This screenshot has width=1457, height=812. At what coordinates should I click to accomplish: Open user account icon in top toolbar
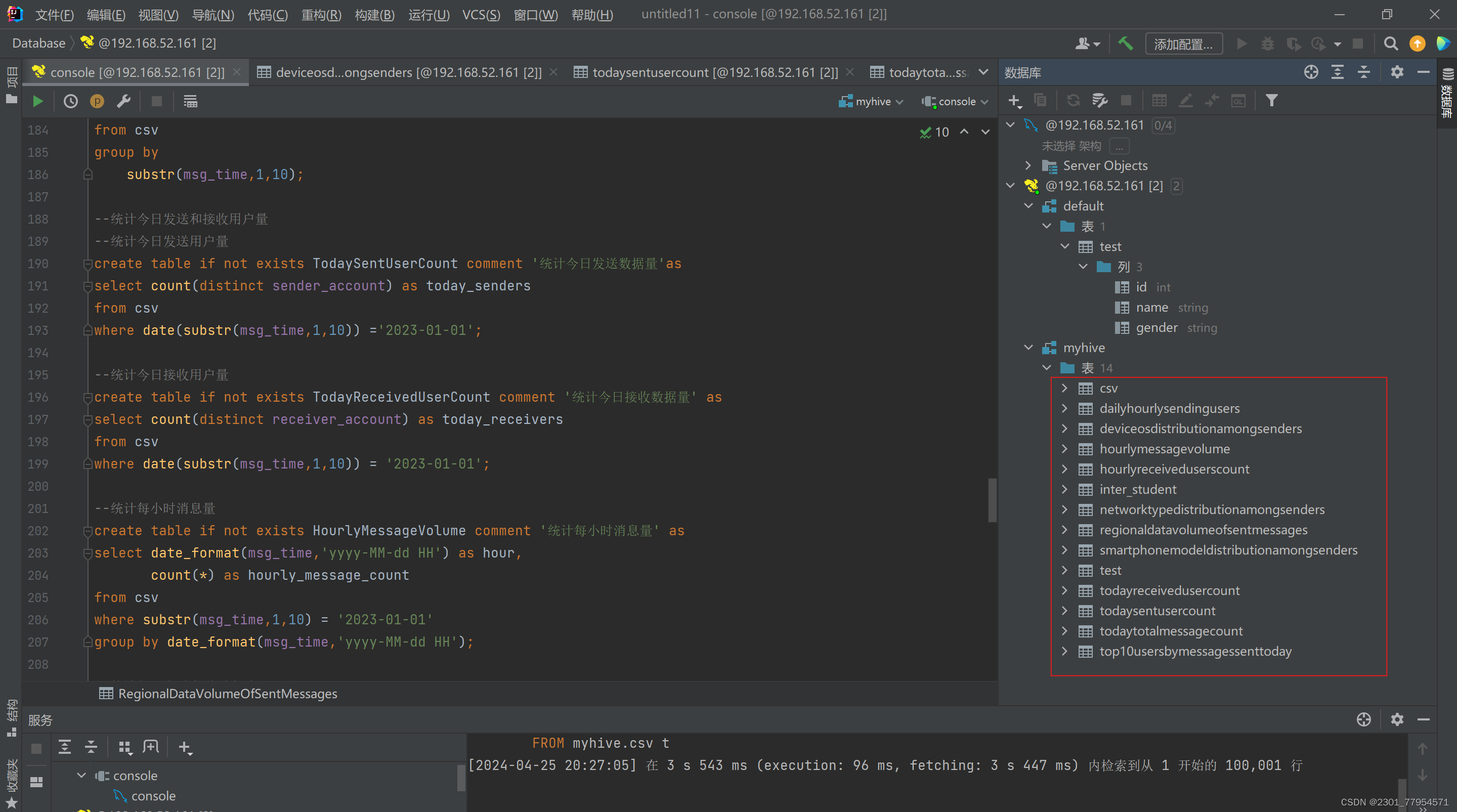1087,44
